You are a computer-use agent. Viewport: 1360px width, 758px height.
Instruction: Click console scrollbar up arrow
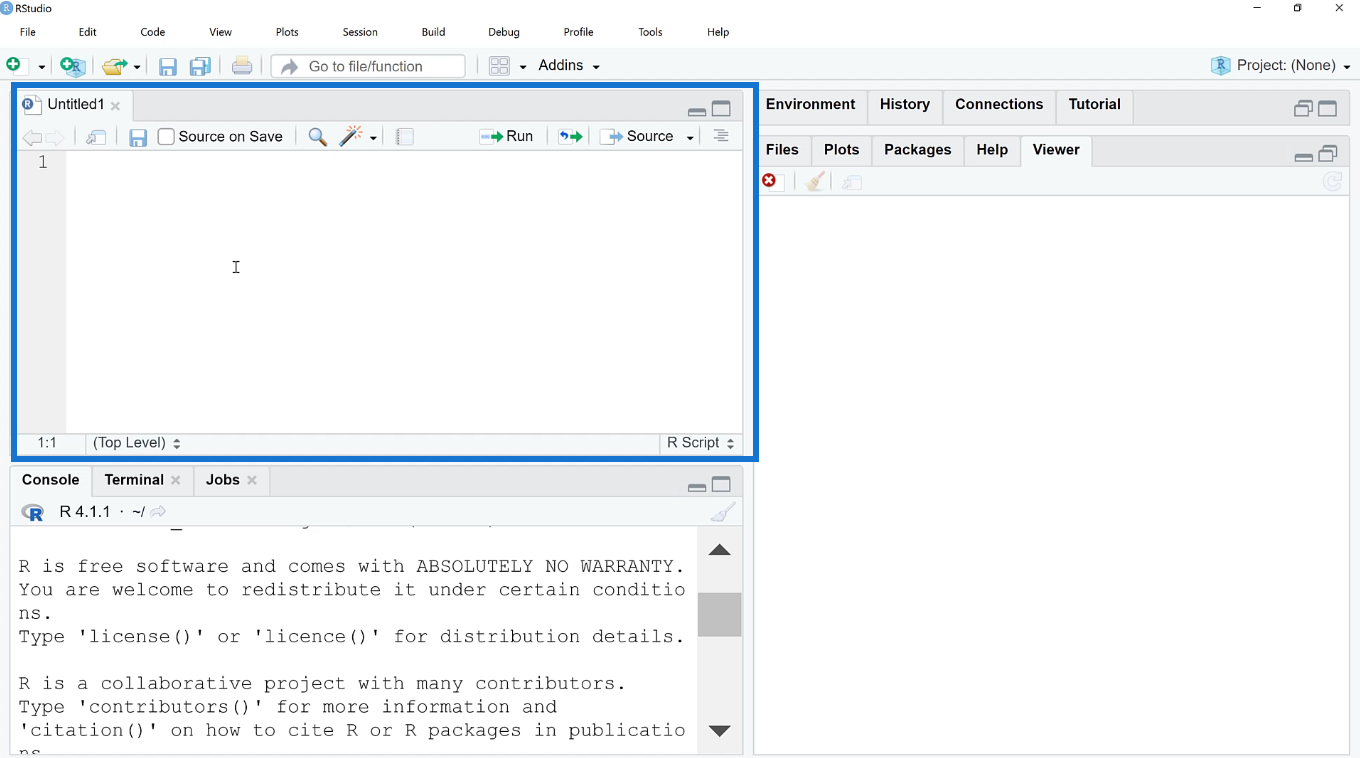point(719,550)
